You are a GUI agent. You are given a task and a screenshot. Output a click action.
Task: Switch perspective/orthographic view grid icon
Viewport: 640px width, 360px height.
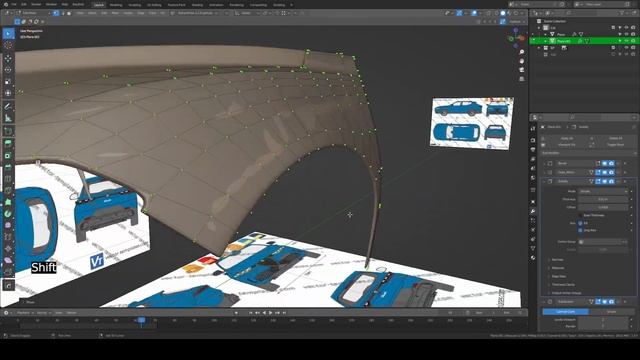[522, 79]
